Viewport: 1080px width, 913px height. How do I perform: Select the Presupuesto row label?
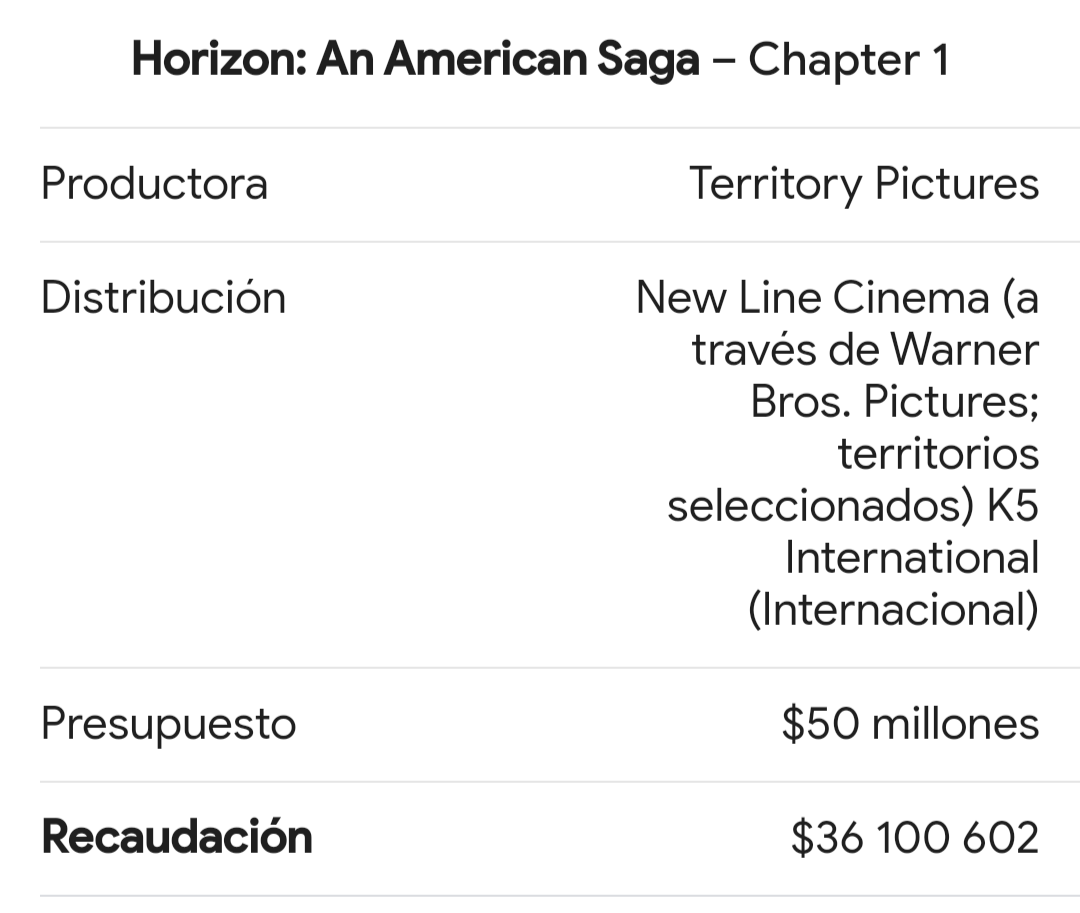(x=169, y=724)
